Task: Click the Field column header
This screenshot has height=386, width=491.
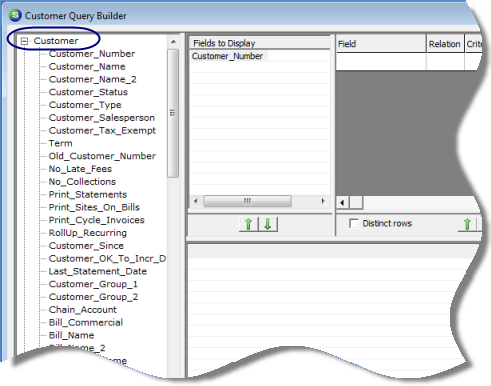Action: coord(381,44)
